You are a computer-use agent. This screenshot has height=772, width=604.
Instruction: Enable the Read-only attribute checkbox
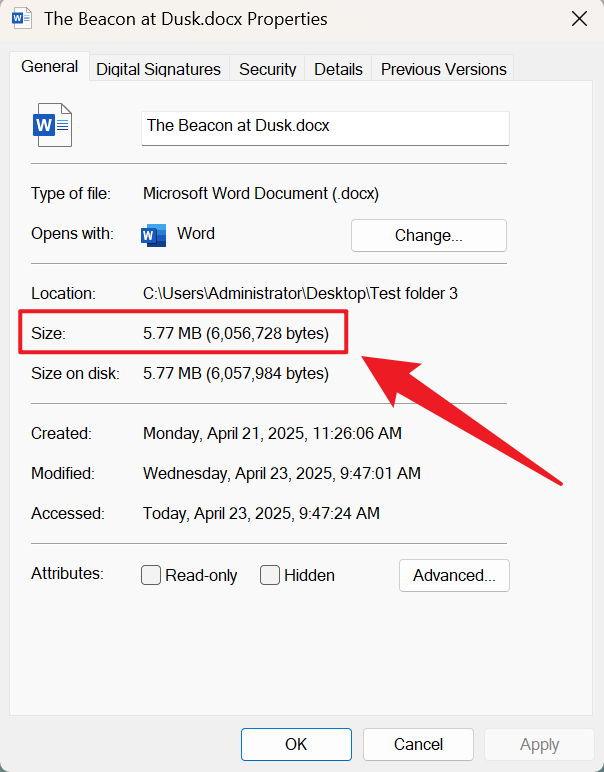[151, 575]
